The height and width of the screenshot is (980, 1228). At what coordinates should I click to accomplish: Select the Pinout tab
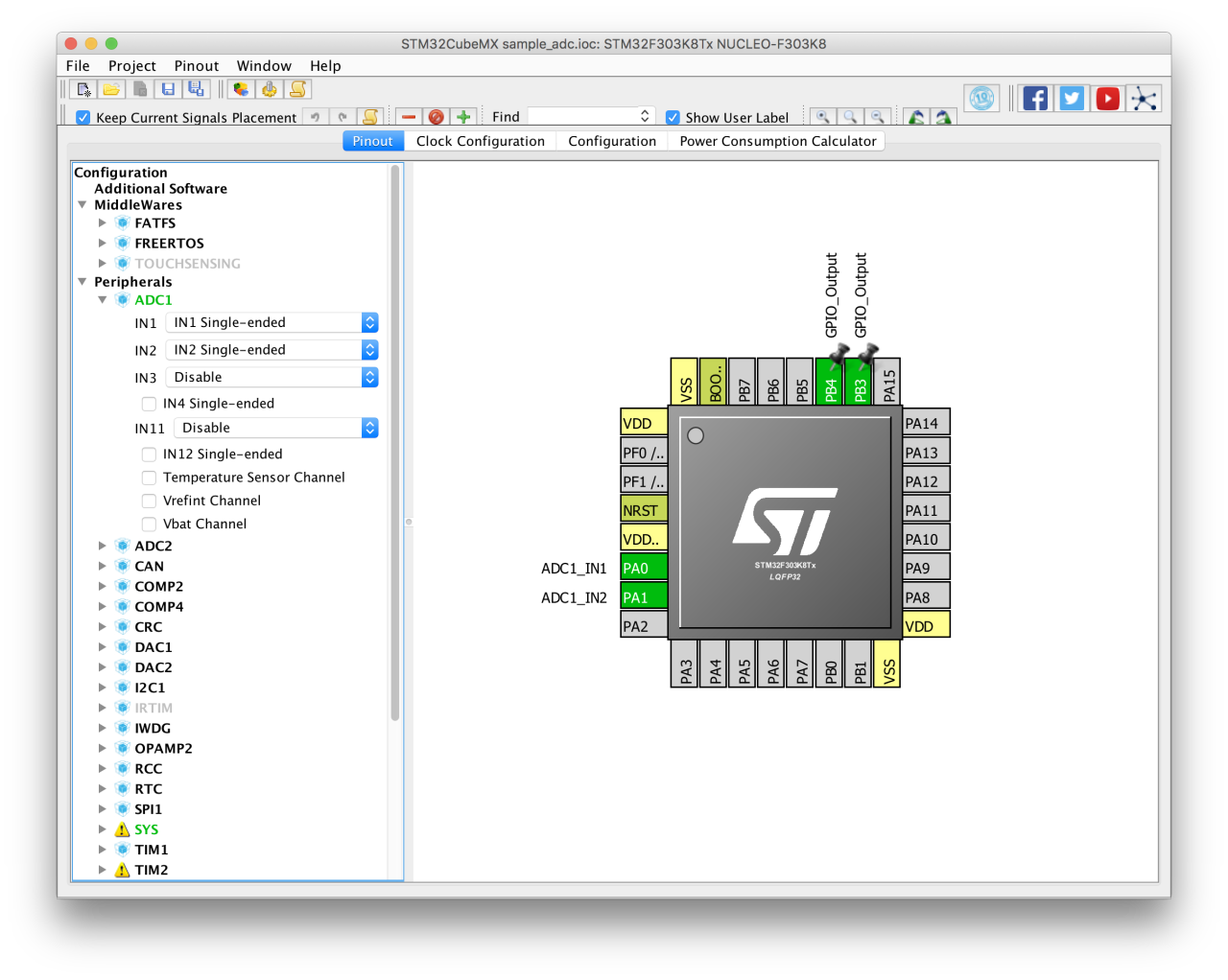click(372, 141)
